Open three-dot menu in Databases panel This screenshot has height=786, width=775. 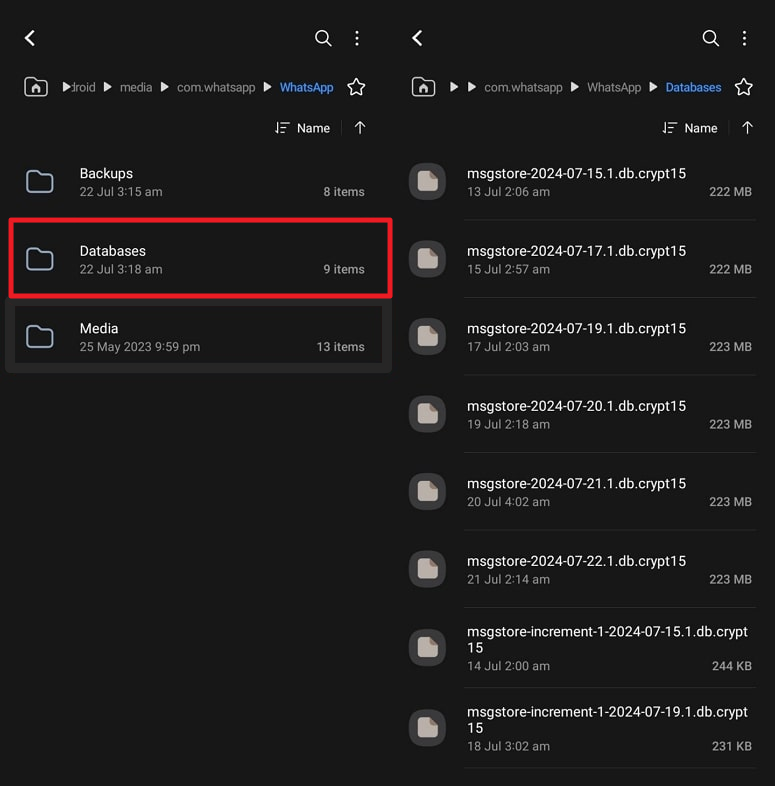(744, 38)
